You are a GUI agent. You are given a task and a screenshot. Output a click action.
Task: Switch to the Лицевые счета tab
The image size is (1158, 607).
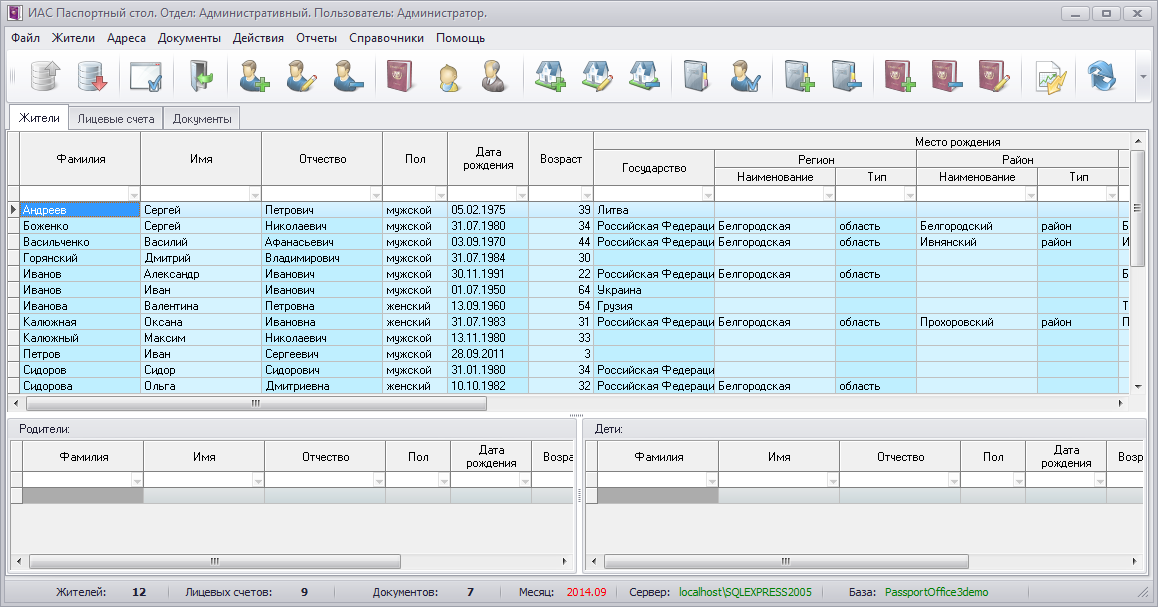[x=116, y=119]
